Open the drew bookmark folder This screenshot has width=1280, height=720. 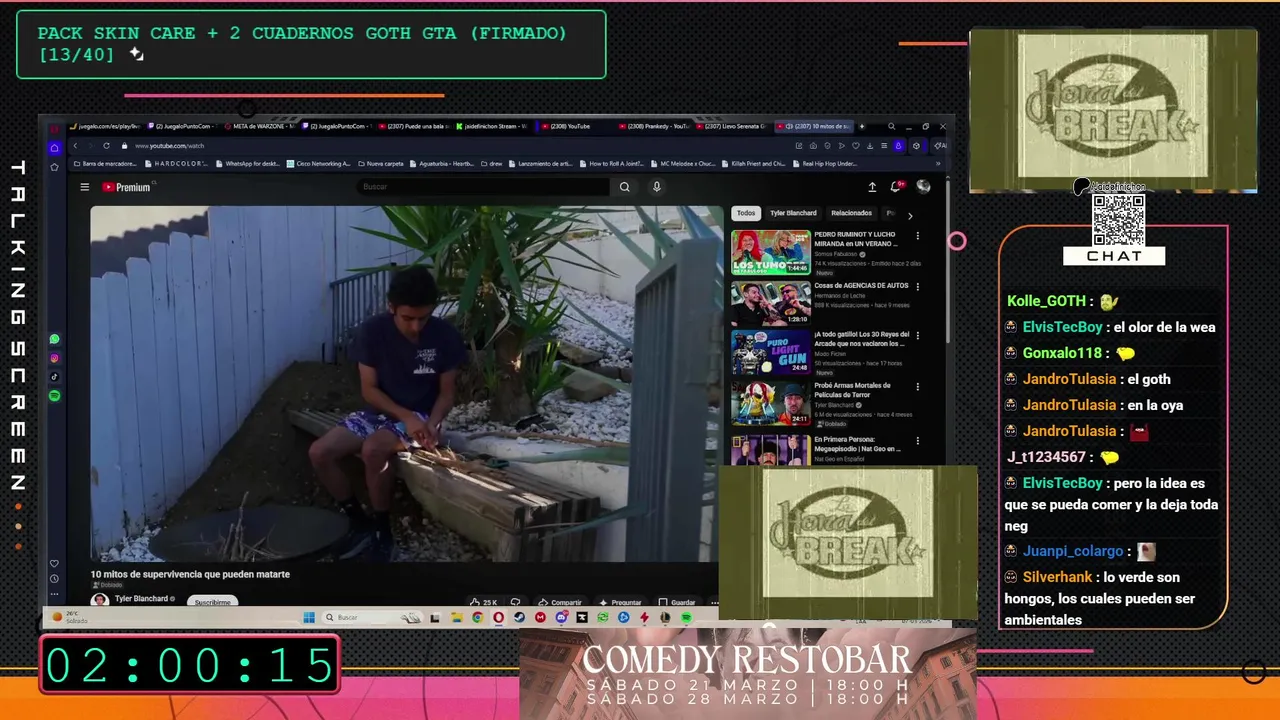(x=491, y=163)
